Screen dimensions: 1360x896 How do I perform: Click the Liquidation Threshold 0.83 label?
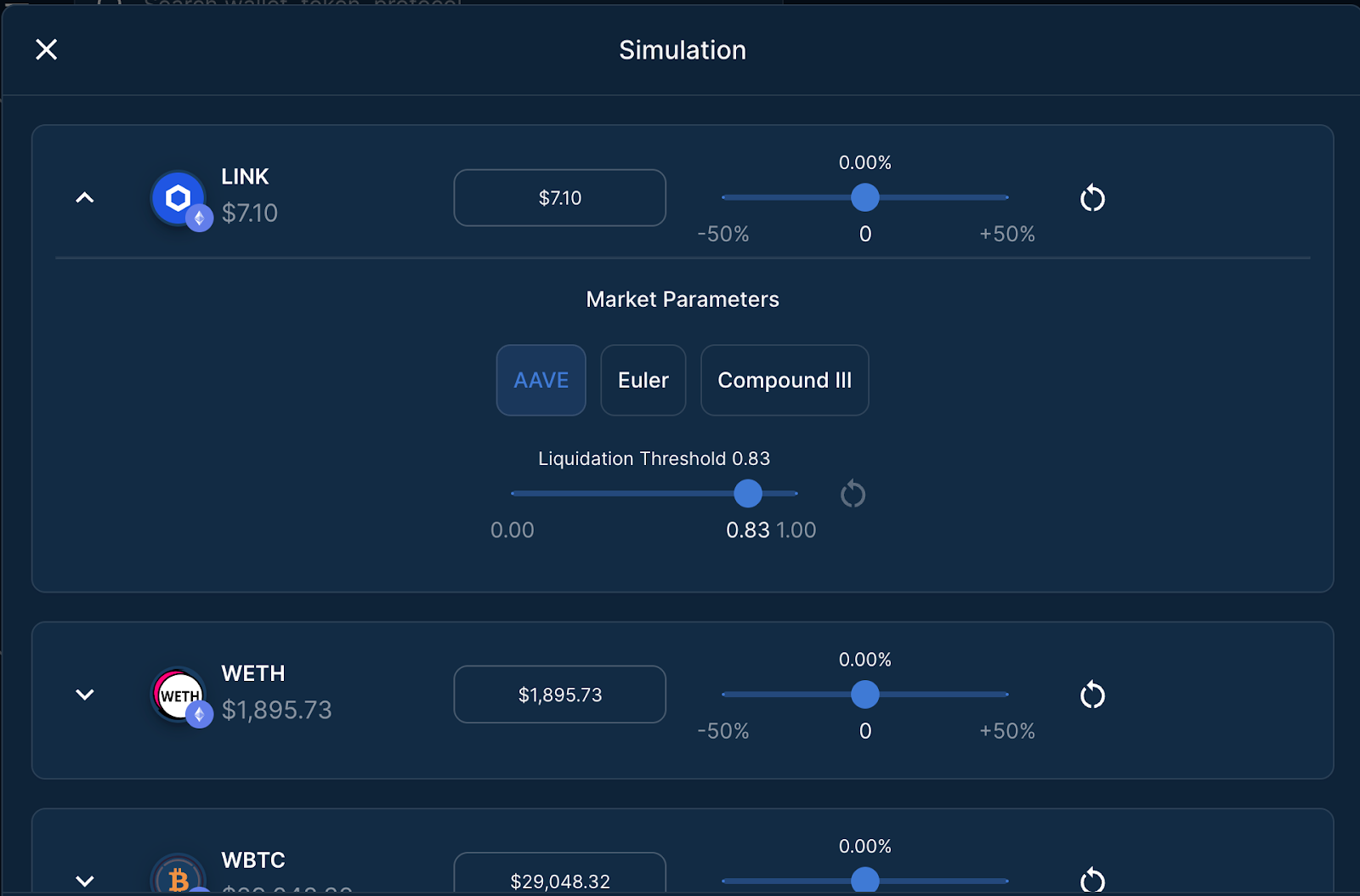[x=654, y=458]
